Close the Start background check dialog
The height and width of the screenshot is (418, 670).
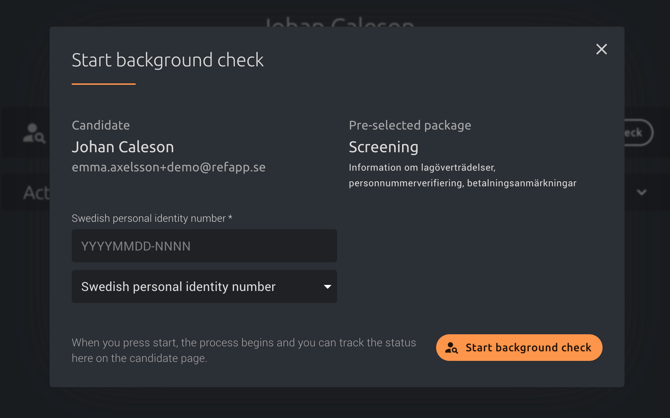click(601, 49)
